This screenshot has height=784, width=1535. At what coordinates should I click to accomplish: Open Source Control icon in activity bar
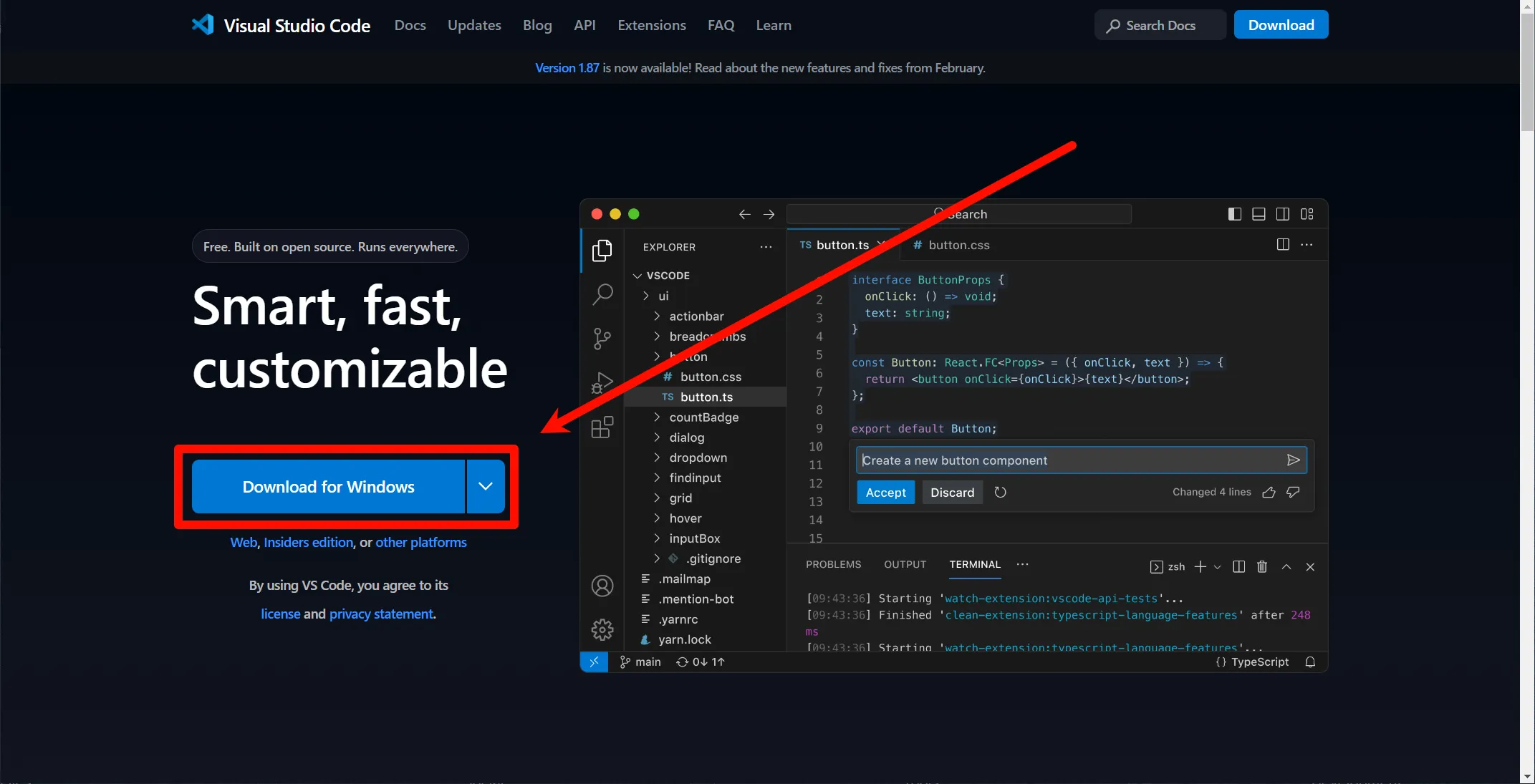click(602, 339)
